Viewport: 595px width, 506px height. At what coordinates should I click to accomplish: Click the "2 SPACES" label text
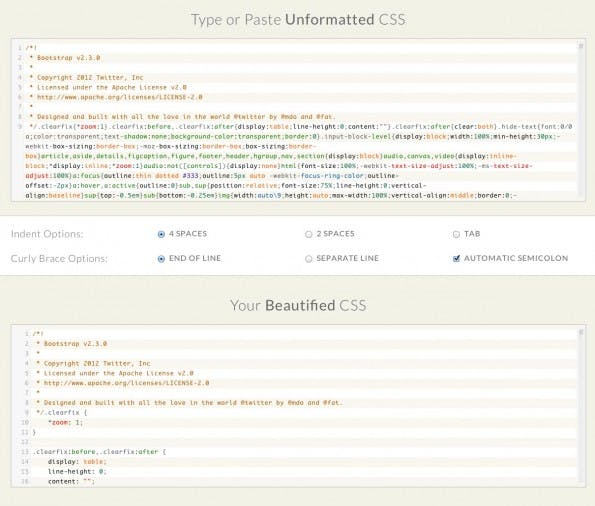(335, 234)
